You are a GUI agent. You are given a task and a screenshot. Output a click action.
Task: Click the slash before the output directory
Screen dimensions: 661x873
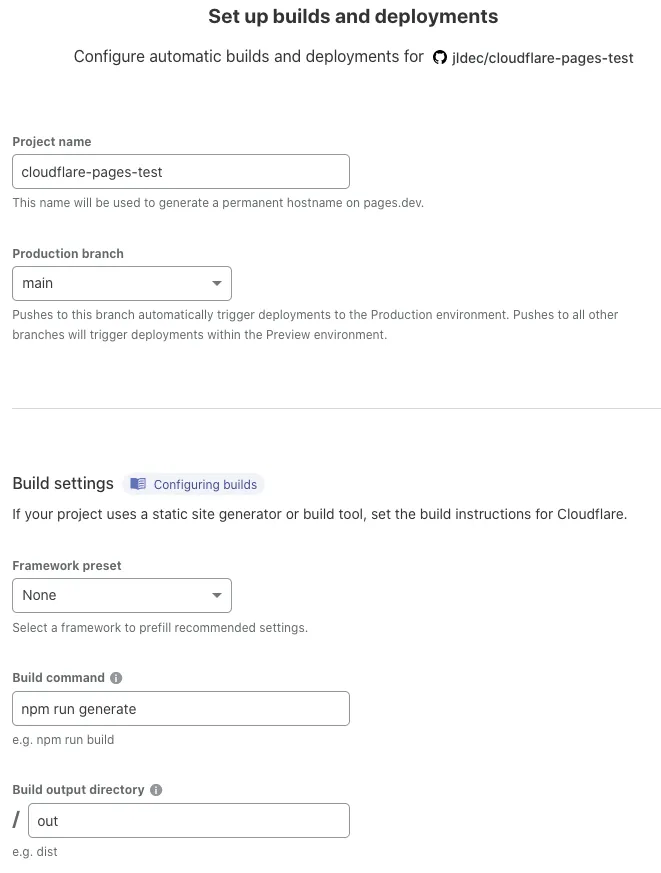tap(14, 820)
